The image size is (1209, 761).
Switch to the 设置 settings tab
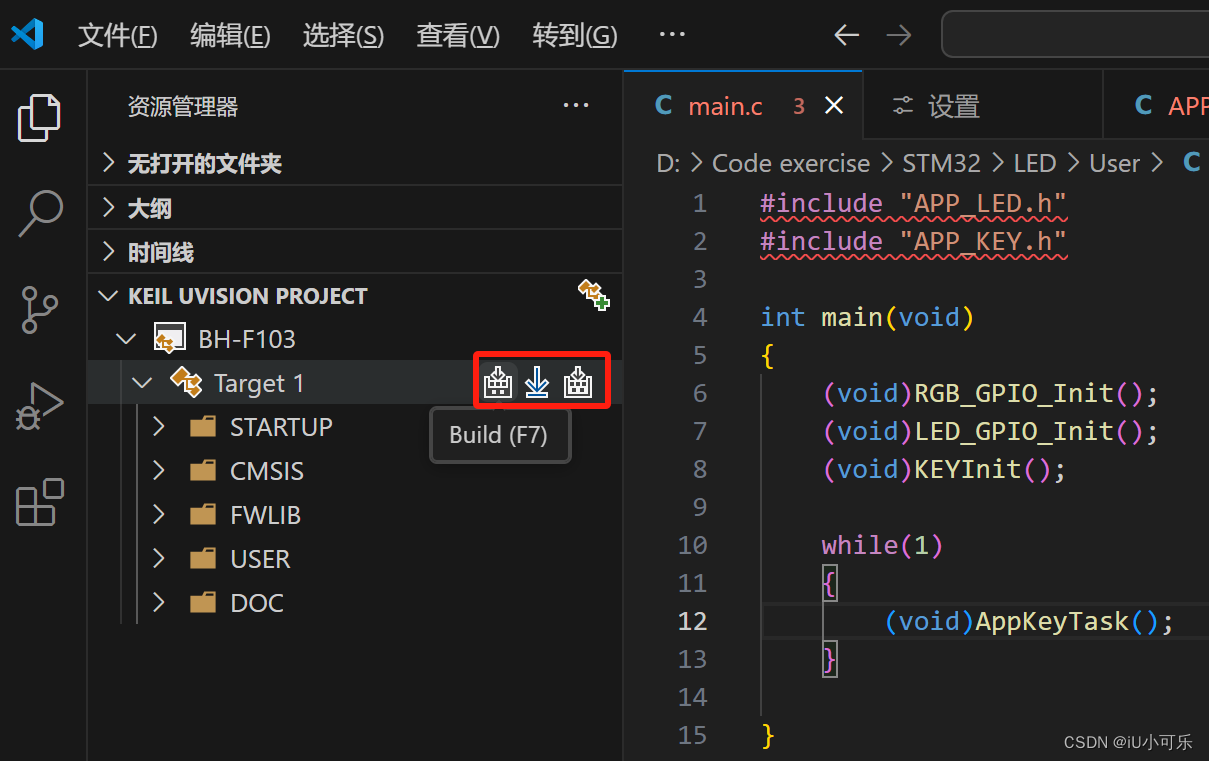(982, 106)
